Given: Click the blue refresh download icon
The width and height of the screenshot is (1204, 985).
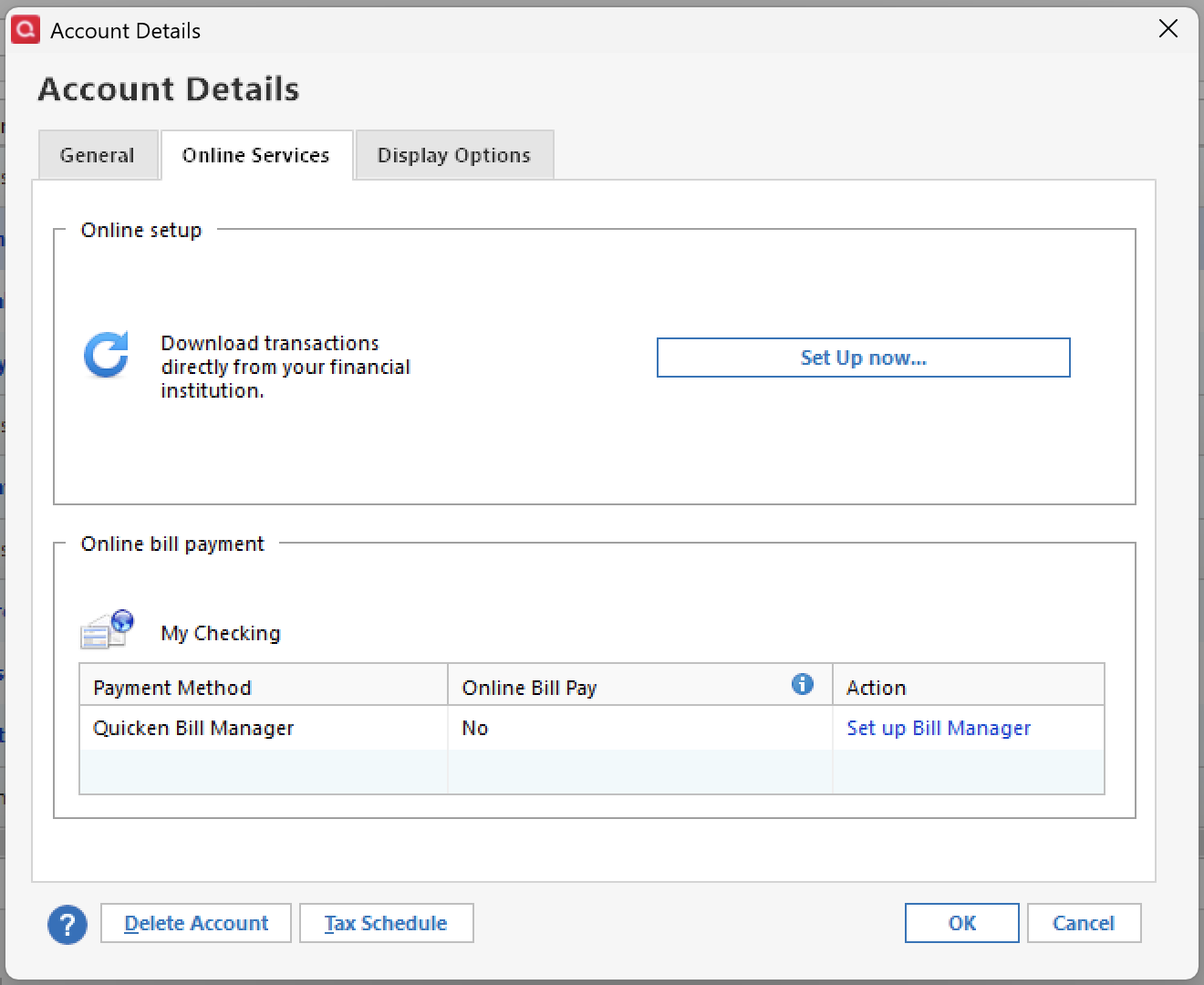Looking at the screenshot, I should point(107,355).
